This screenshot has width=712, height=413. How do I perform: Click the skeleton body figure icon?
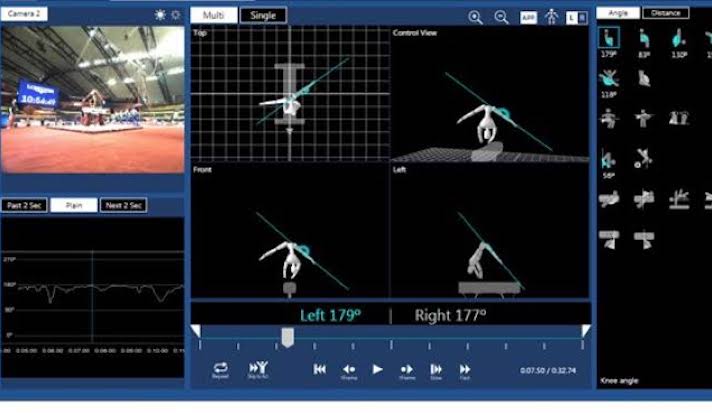point(550,17)
